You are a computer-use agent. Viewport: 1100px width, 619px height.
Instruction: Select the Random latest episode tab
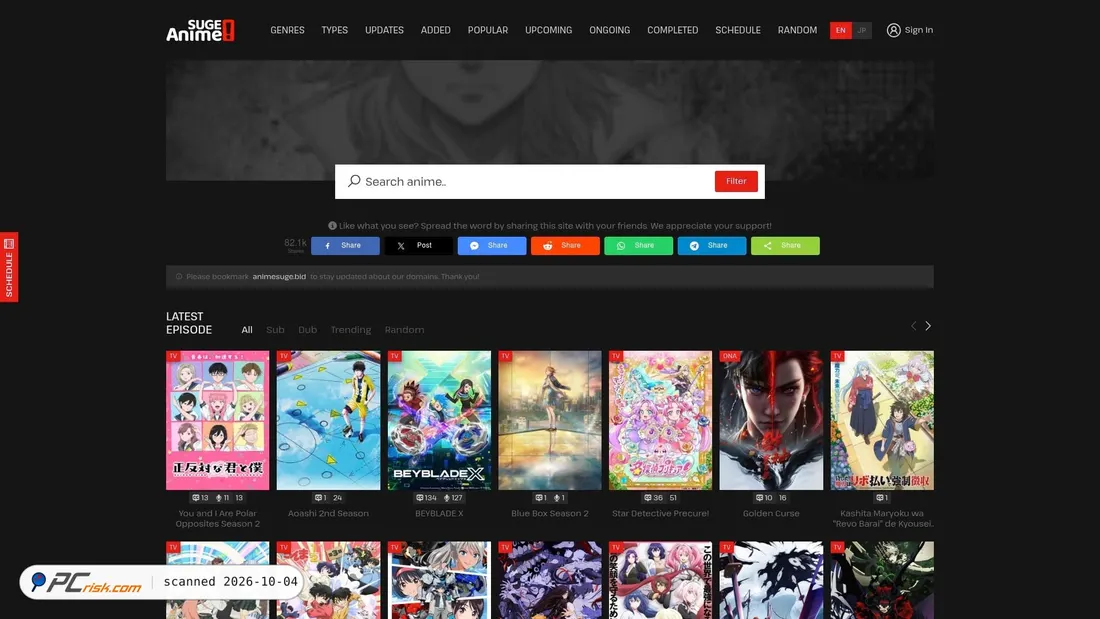click(x=404, y=330)
